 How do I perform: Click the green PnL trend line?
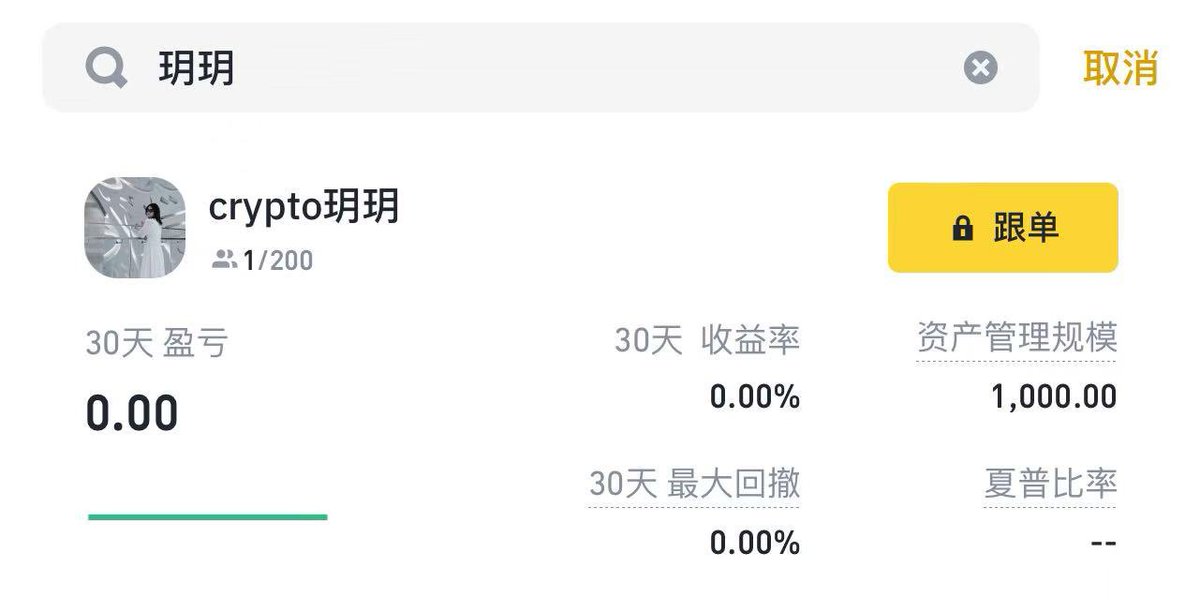(208, 517)
